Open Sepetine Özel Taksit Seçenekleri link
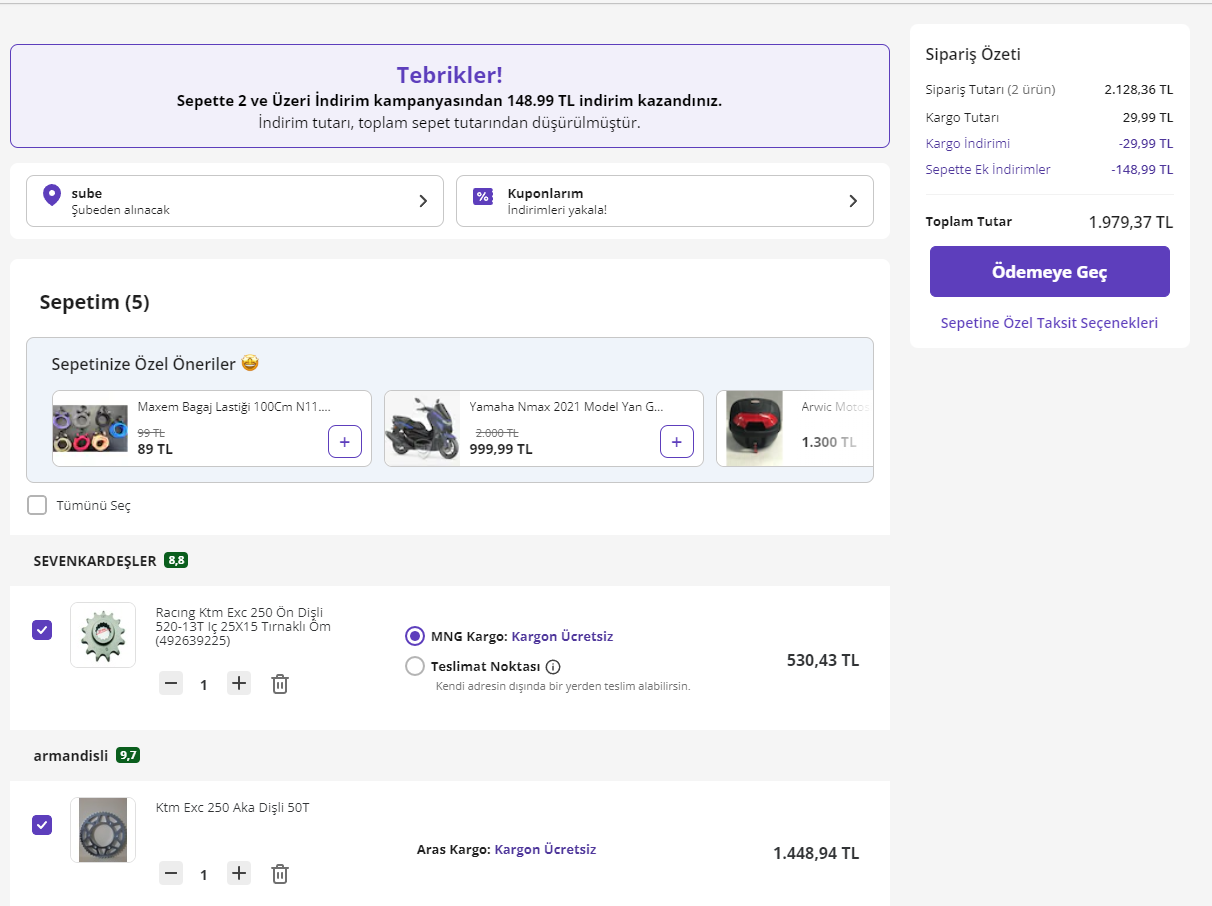This screenshot has width=1212, height=906. (1050, 323)
